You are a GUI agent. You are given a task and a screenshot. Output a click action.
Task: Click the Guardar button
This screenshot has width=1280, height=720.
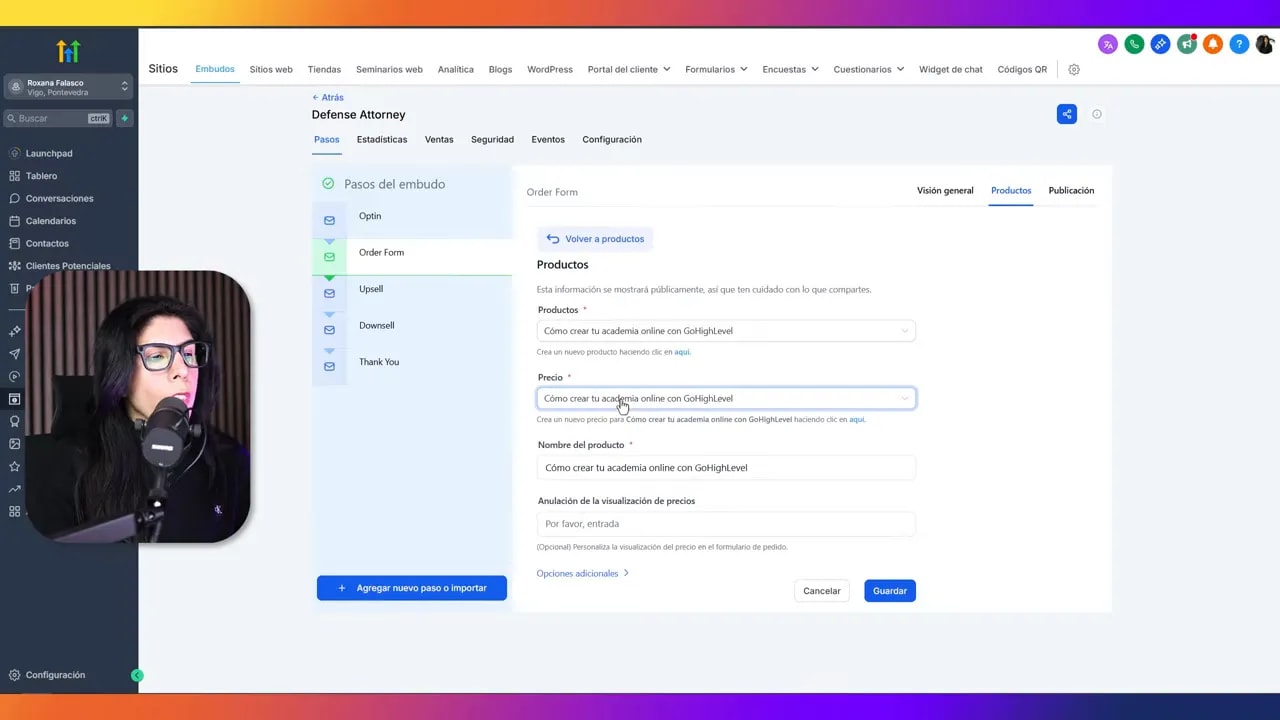pyautogui.click(x=889, y=591)
